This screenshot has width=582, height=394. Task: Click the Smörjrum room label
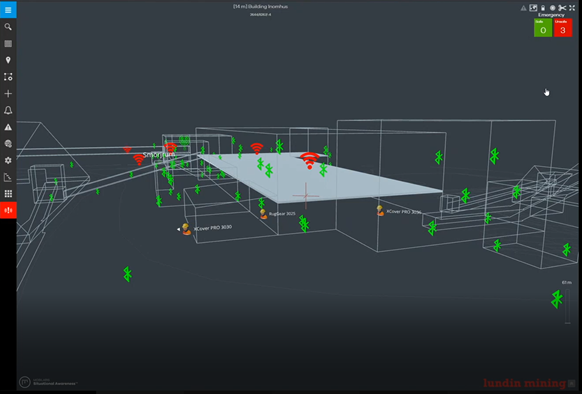tap(159, 154)
